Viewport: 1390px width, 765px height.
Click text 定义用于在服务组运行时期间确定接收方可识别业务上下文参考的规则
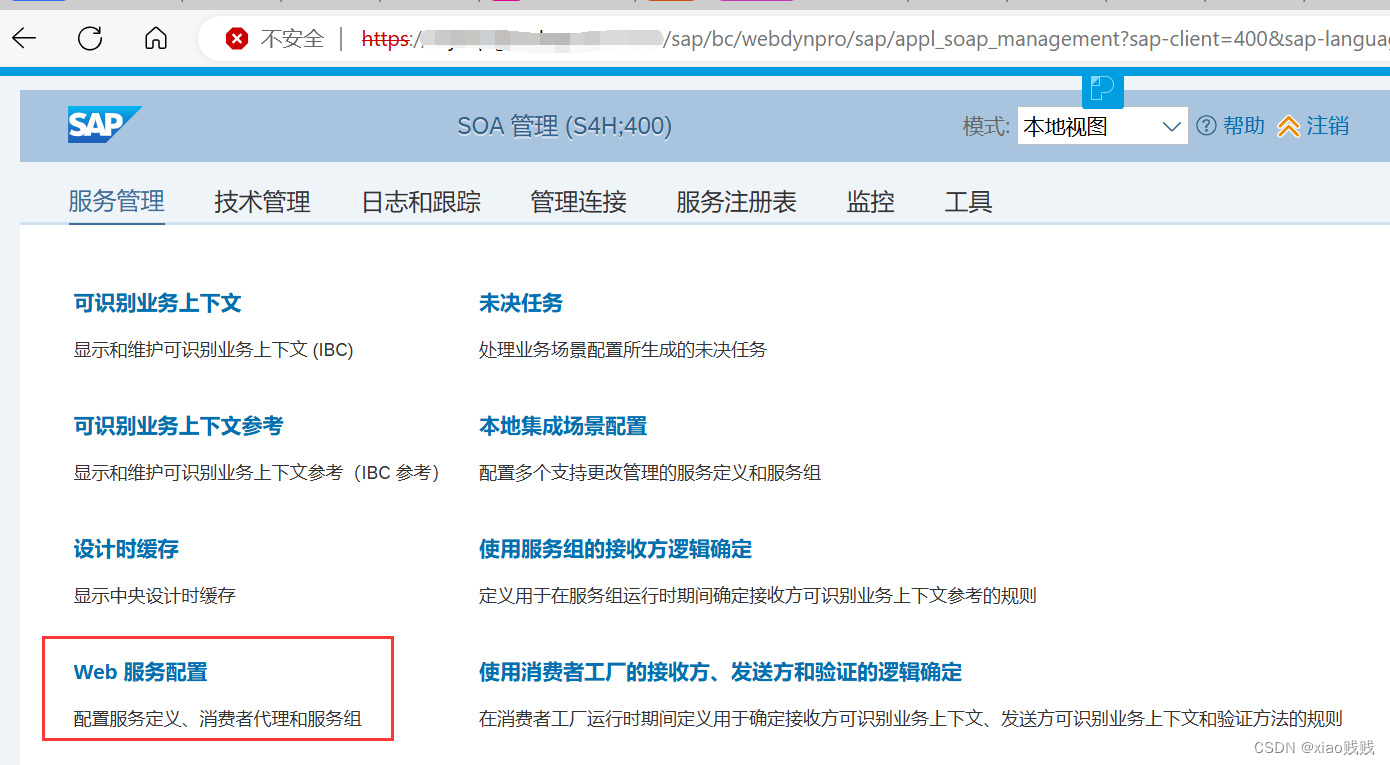click(x=758, y=596)
